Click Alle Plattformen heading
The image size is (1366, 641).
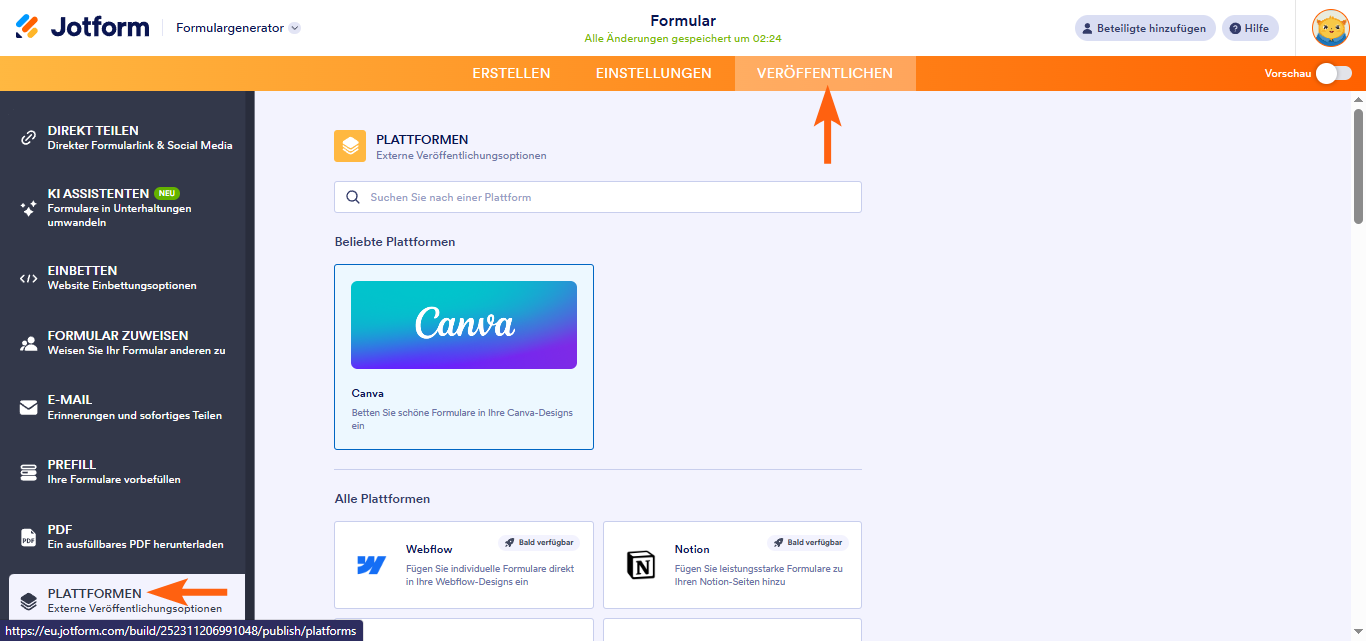382,498
